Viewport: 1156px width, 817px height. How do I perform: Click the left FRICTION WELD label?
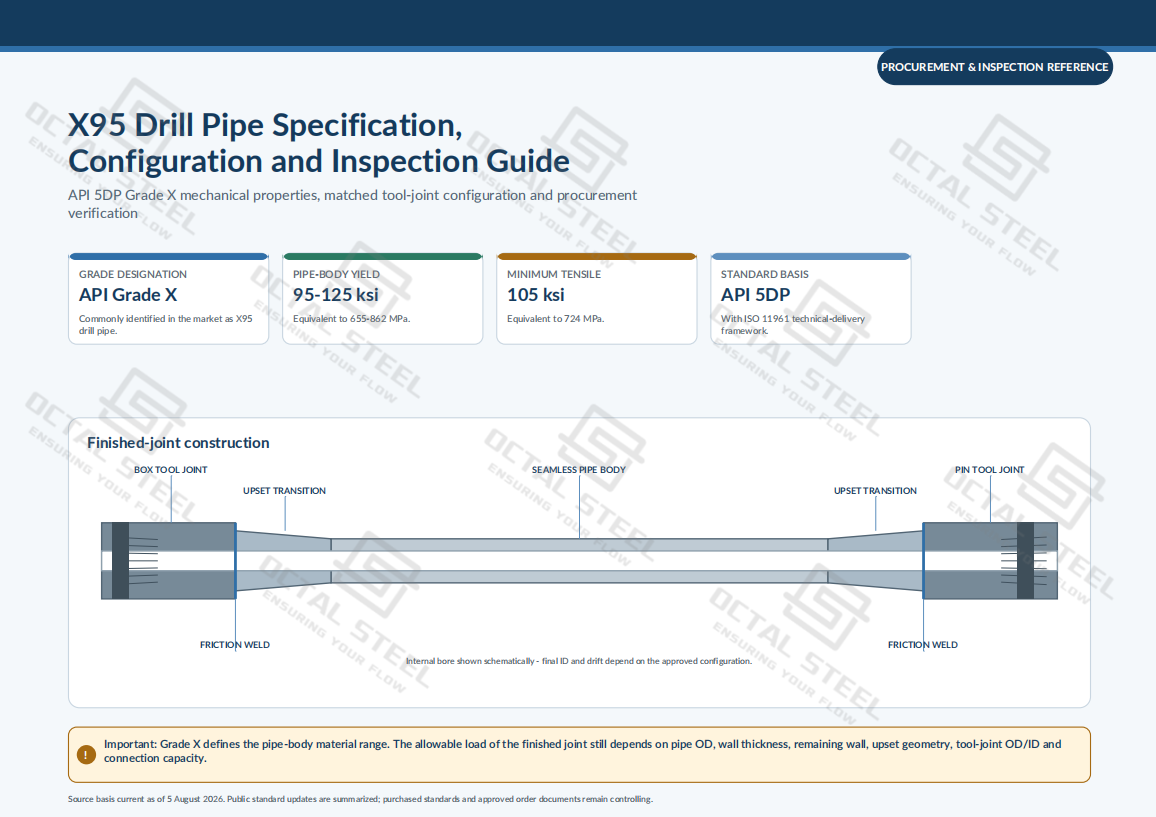pyautogui.click(x=235, y=644)
